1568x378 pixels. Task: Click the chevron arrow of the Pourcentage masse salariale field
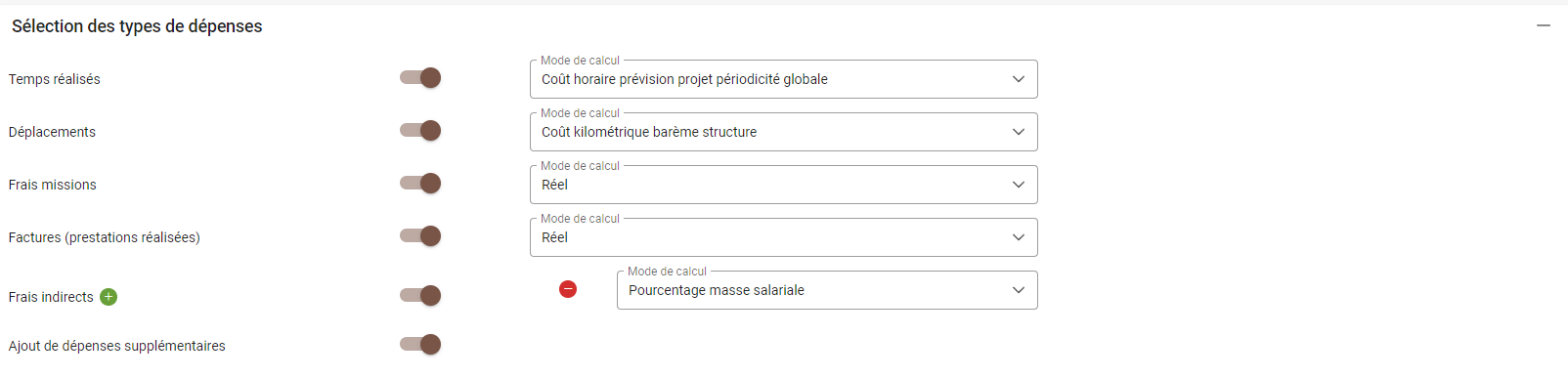pos(1019,290)
